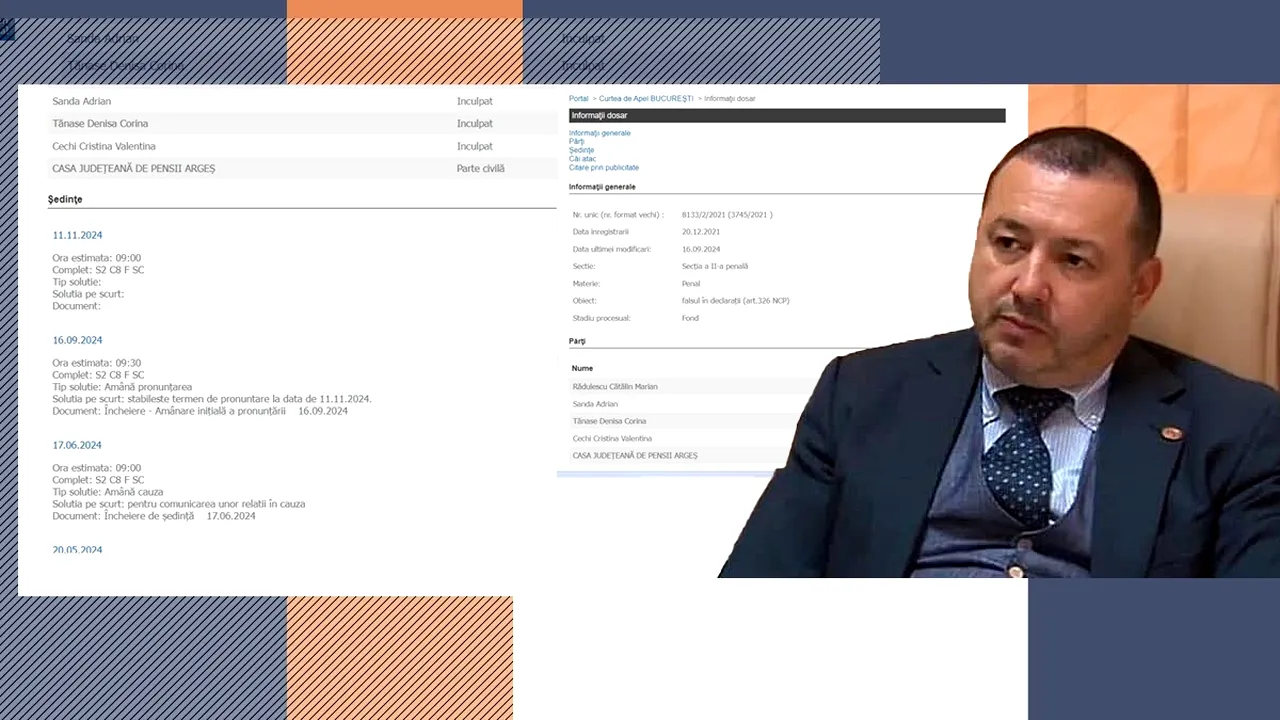Viewport: 1280px width, 720px height.
Task: Click the Nume column header
Action: [x=582, y=368]
